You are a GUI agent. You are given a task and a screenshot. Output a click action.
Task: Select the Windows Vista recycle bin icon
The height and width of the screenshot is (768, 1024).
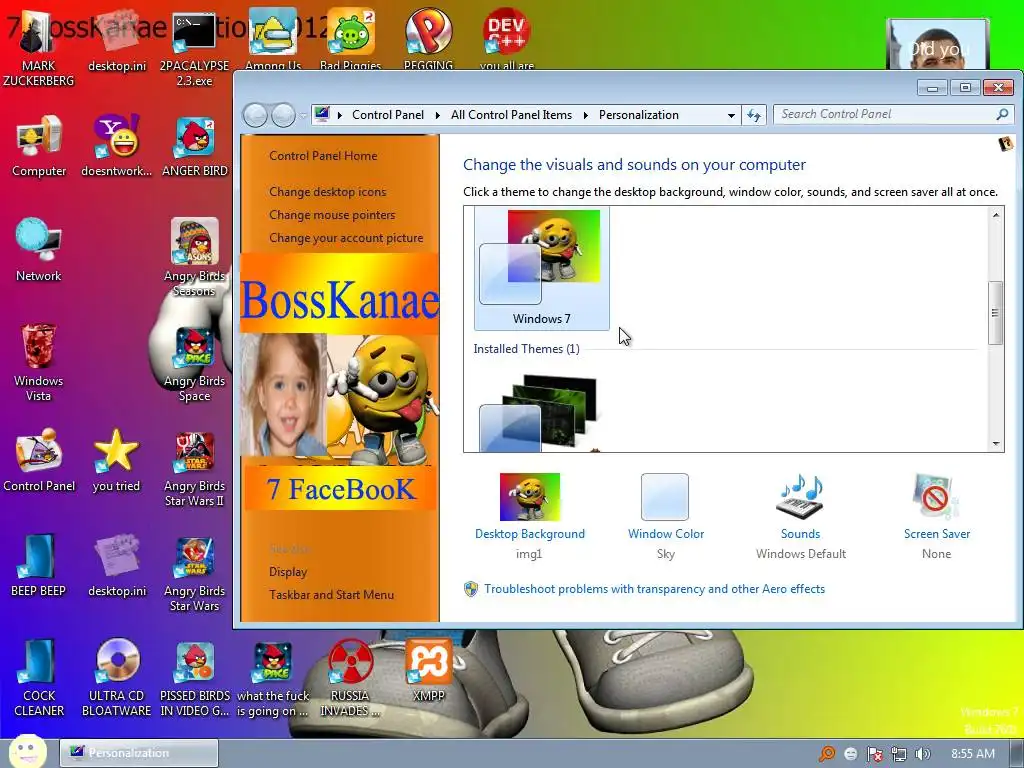(x=39, y=362)
